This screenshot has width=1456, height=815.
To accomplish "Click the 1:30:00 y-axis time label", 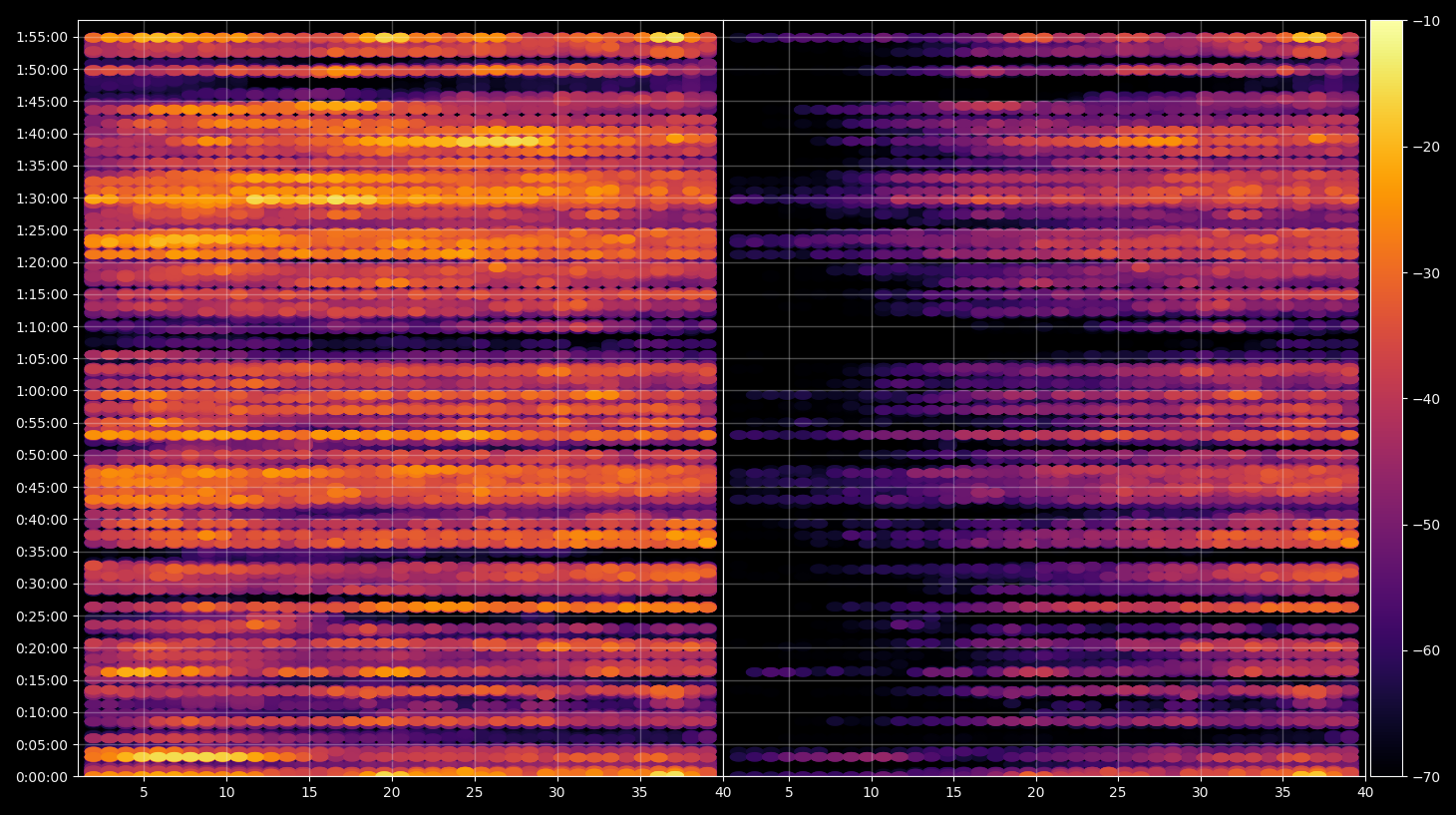I will [x=42, y=199].
